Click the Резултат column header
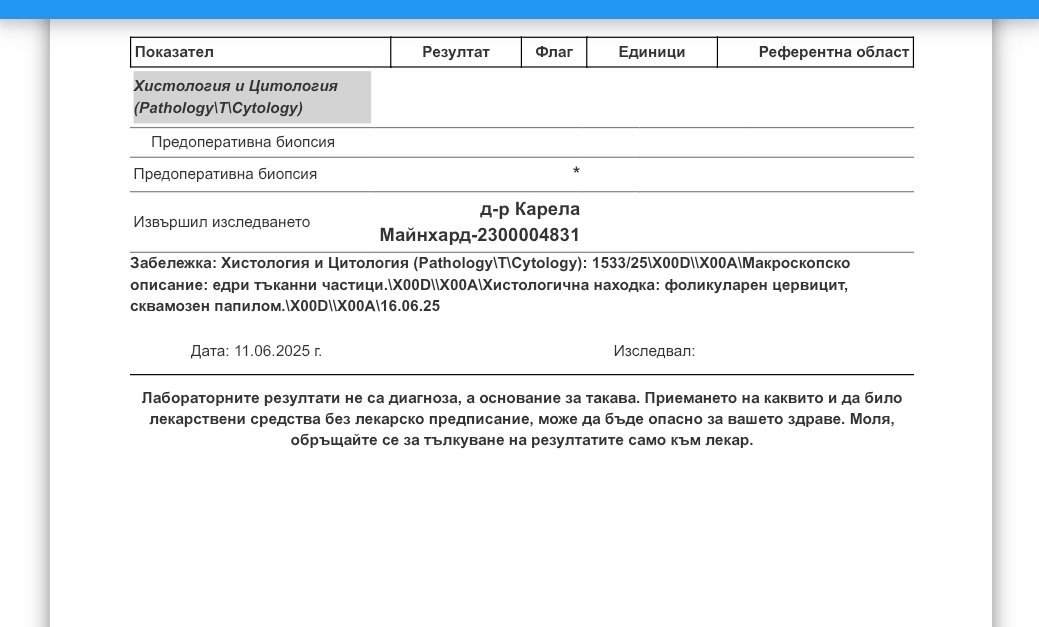1039x627 pixels. pos(455,52)
